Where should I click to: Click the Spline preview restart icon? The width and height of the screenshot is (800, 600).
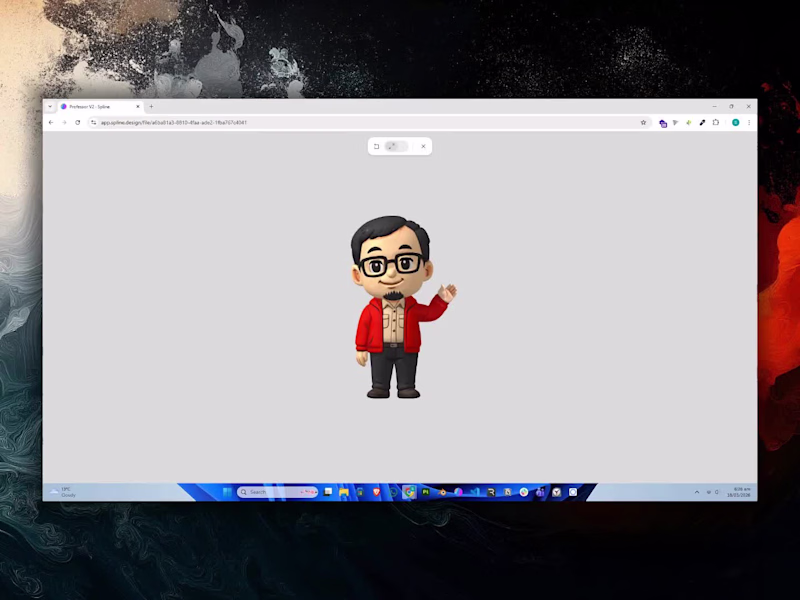[x=377, y=146]
